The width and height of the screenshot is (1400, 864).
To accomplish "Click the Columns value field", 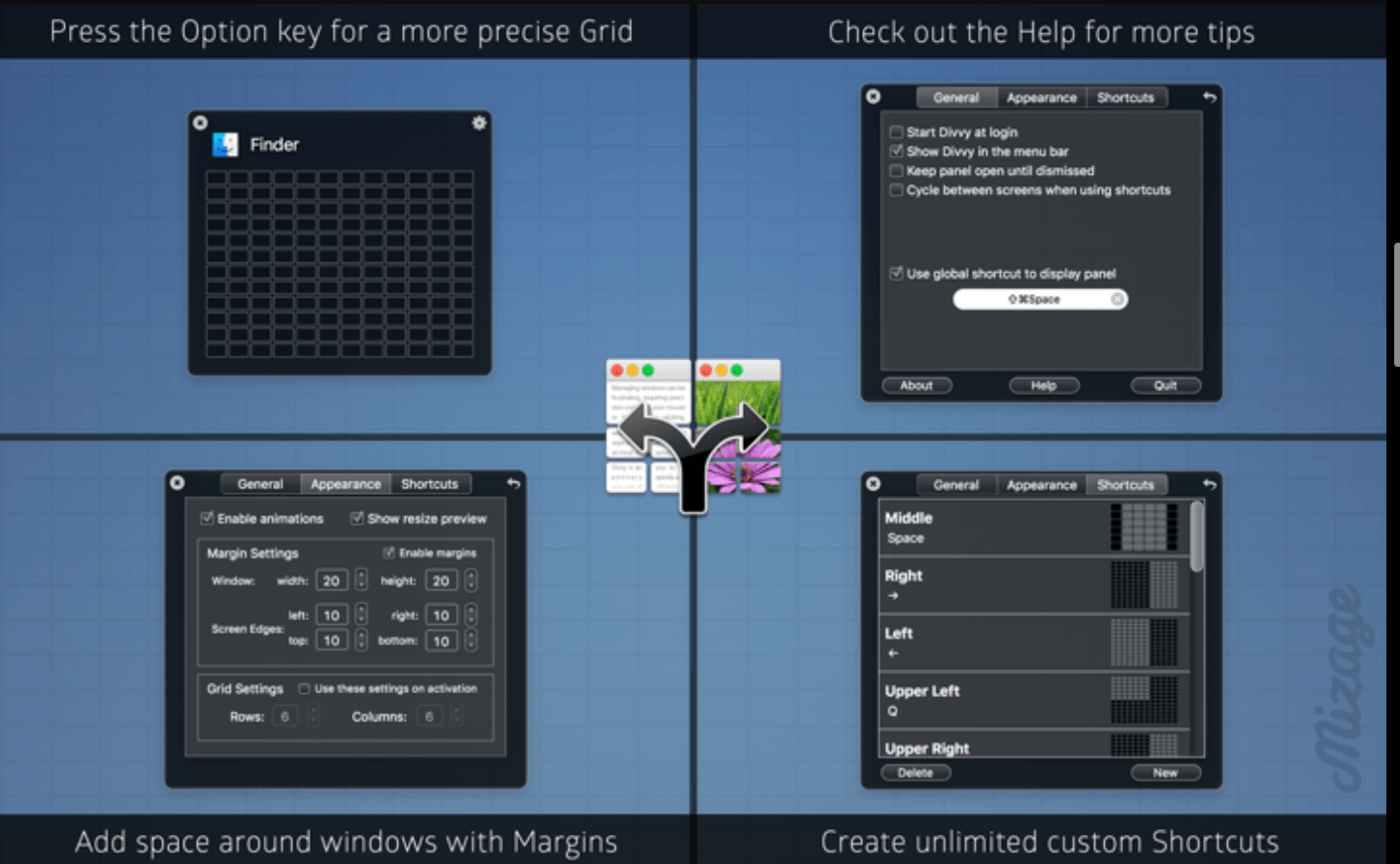I will [x=429, y=716].
